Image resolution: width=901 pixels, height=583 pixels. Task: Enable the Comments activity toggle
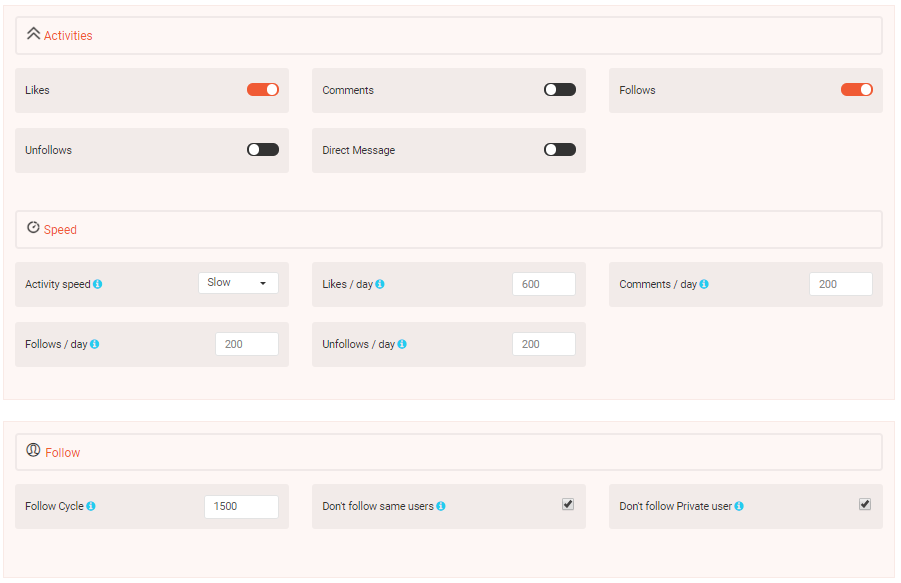pyautogui.click(x=559, y=89)
